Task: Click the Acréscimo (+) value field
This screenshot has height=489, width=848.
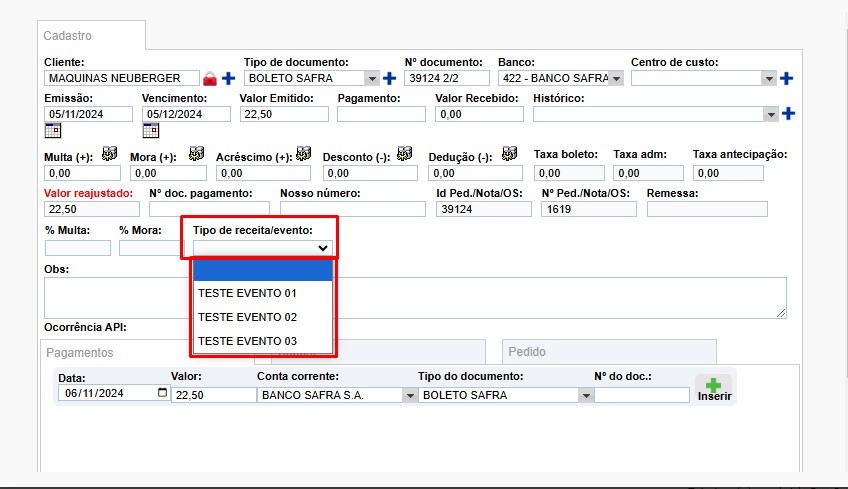Action: pyautogui.click(x=263, y=173)
